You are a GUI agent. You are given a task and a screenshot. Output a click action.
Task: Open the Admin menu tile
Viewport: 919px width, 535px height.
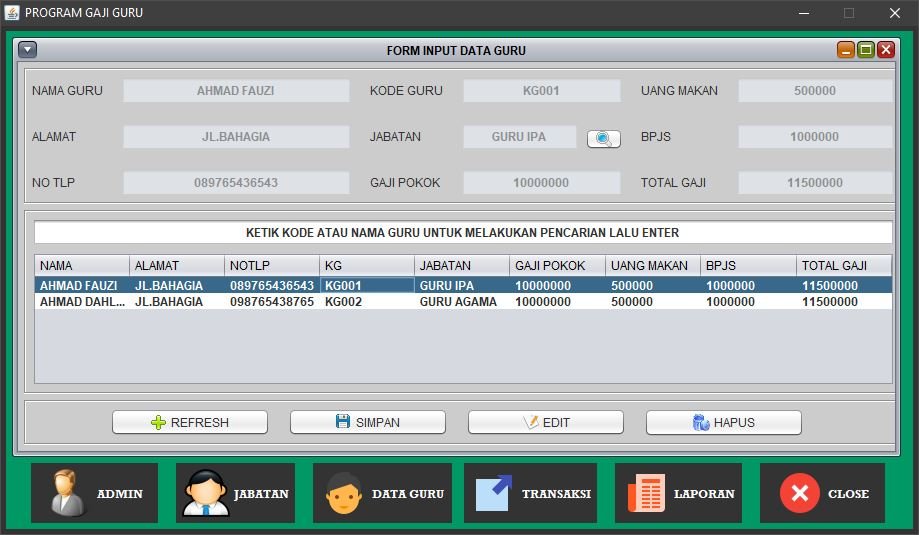(94, 493)
